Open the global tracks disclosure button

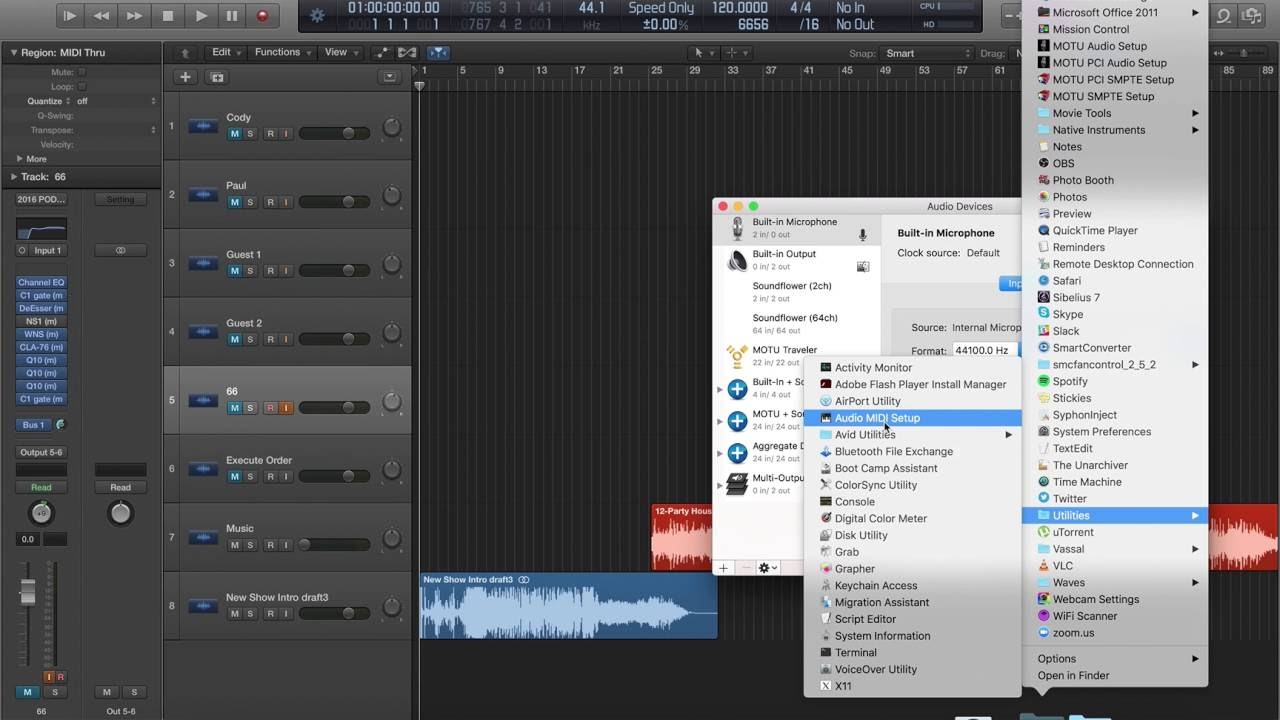[x=390, y=77]
